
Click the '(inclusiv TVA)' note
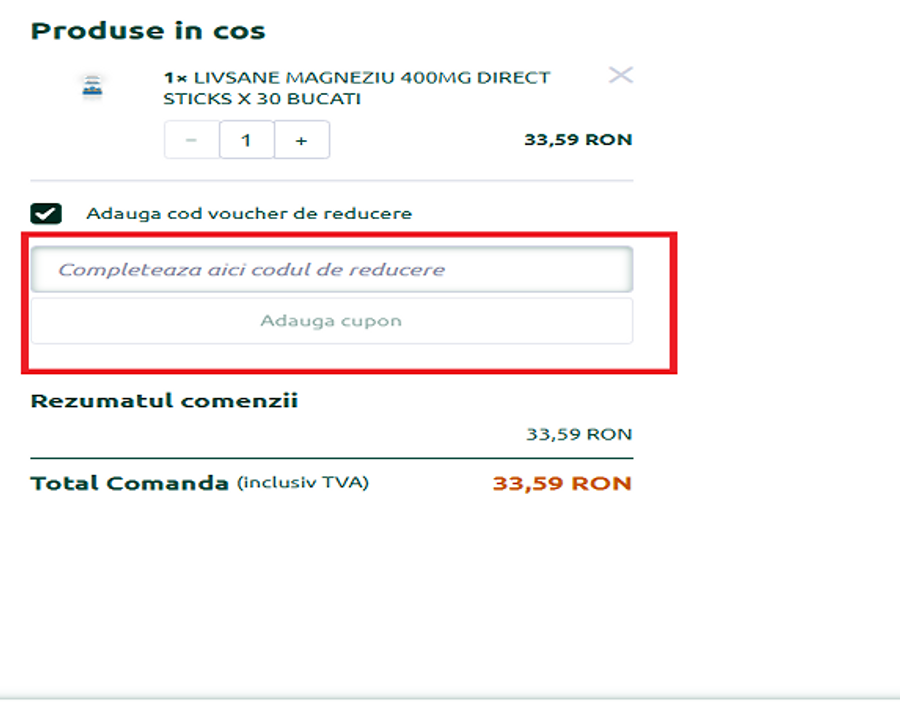(303, 483)
